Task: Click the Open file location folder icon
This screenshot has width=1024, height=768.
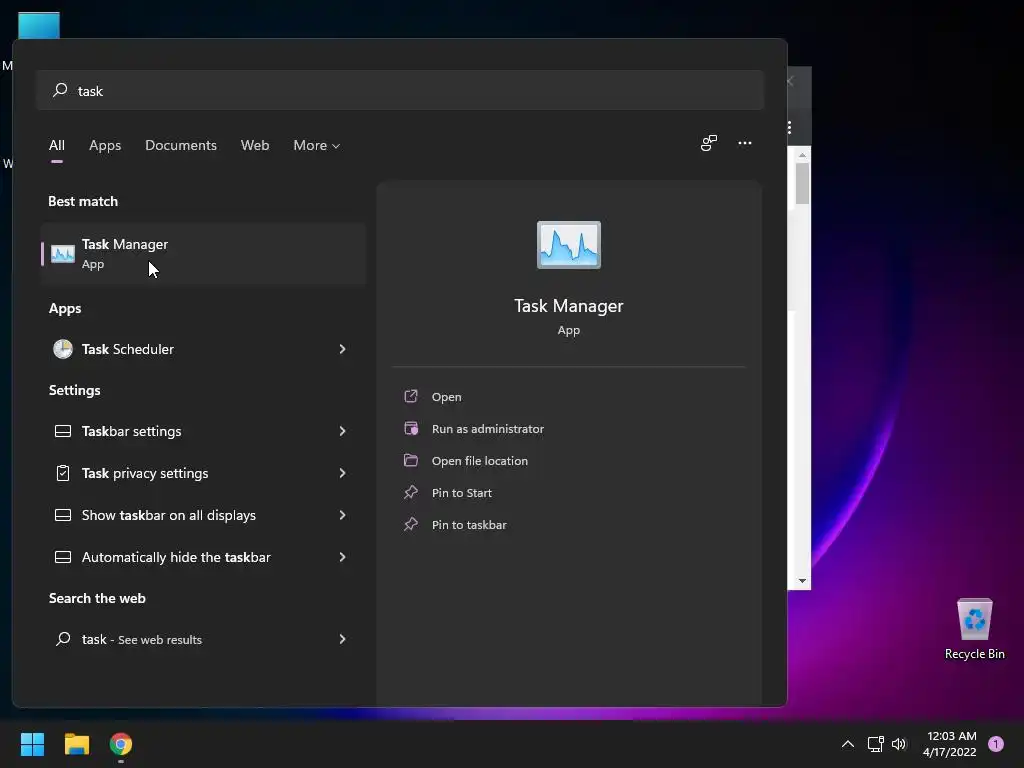Action: pos(411,460)
